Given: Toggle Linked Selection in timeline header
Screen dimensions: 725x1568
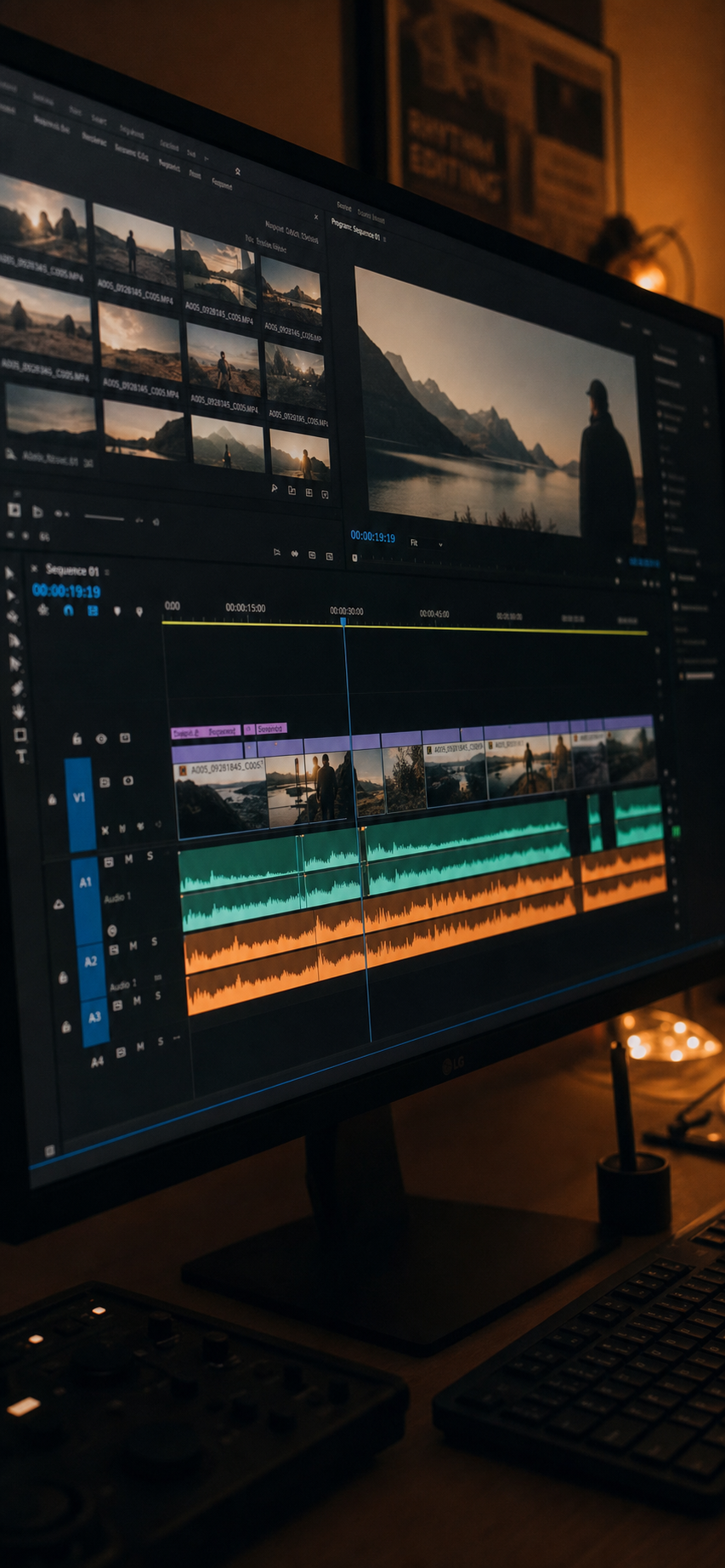Looking at the screenshot, I should click(x=93, y=611).
